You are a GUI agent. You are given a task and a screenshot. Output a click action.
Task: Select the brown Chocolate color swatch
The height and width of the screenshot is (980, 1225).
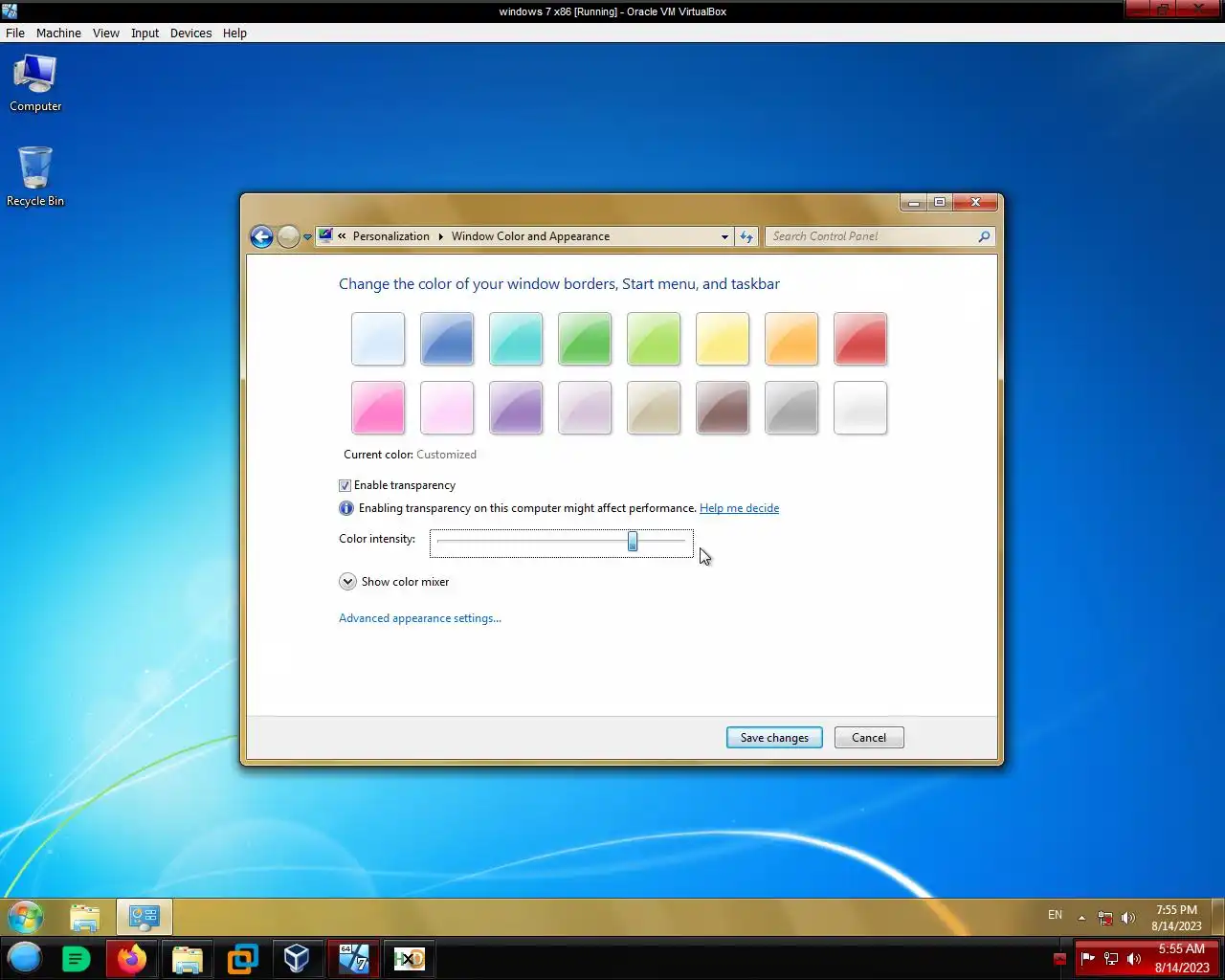723,408
